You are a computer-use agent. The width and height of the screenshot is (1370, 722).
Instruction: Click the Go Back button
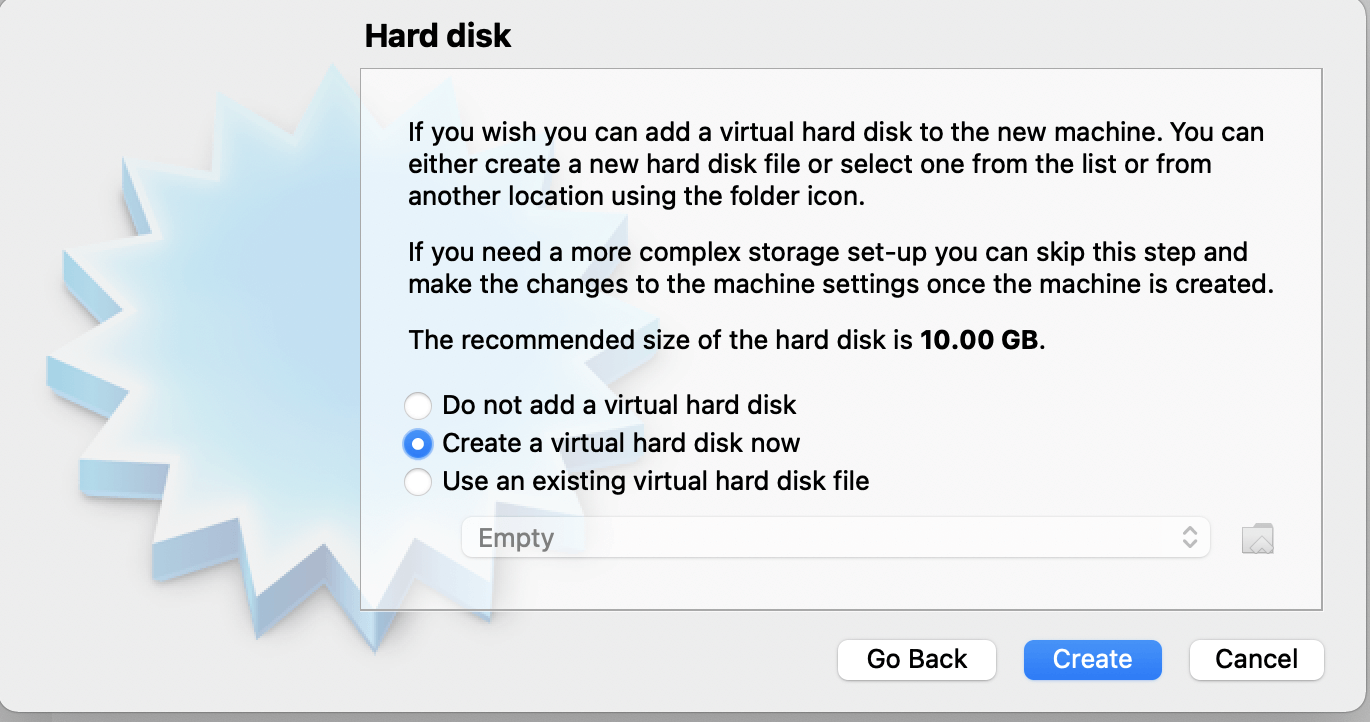tap(917, 660)
